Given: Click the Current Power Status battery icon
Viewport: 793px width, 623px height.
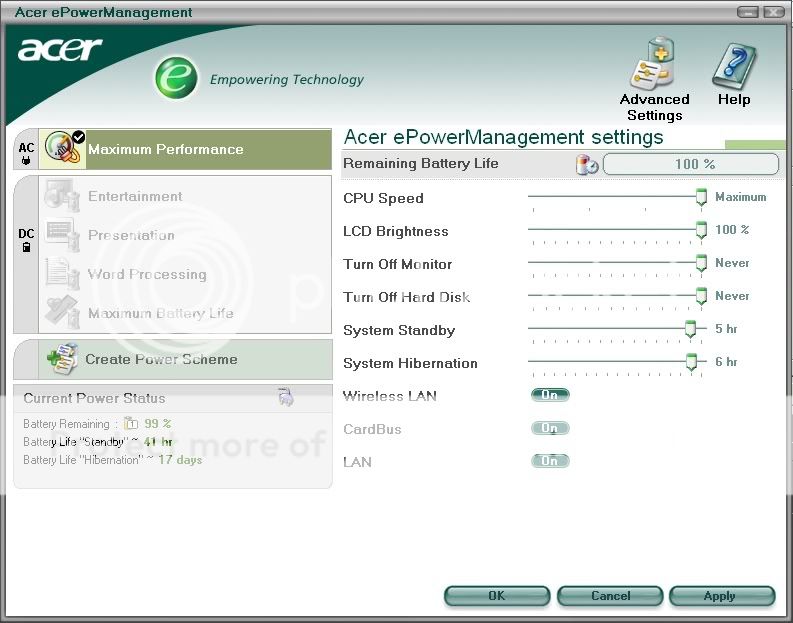Looking at the screenshot, I should pos(286,397).
